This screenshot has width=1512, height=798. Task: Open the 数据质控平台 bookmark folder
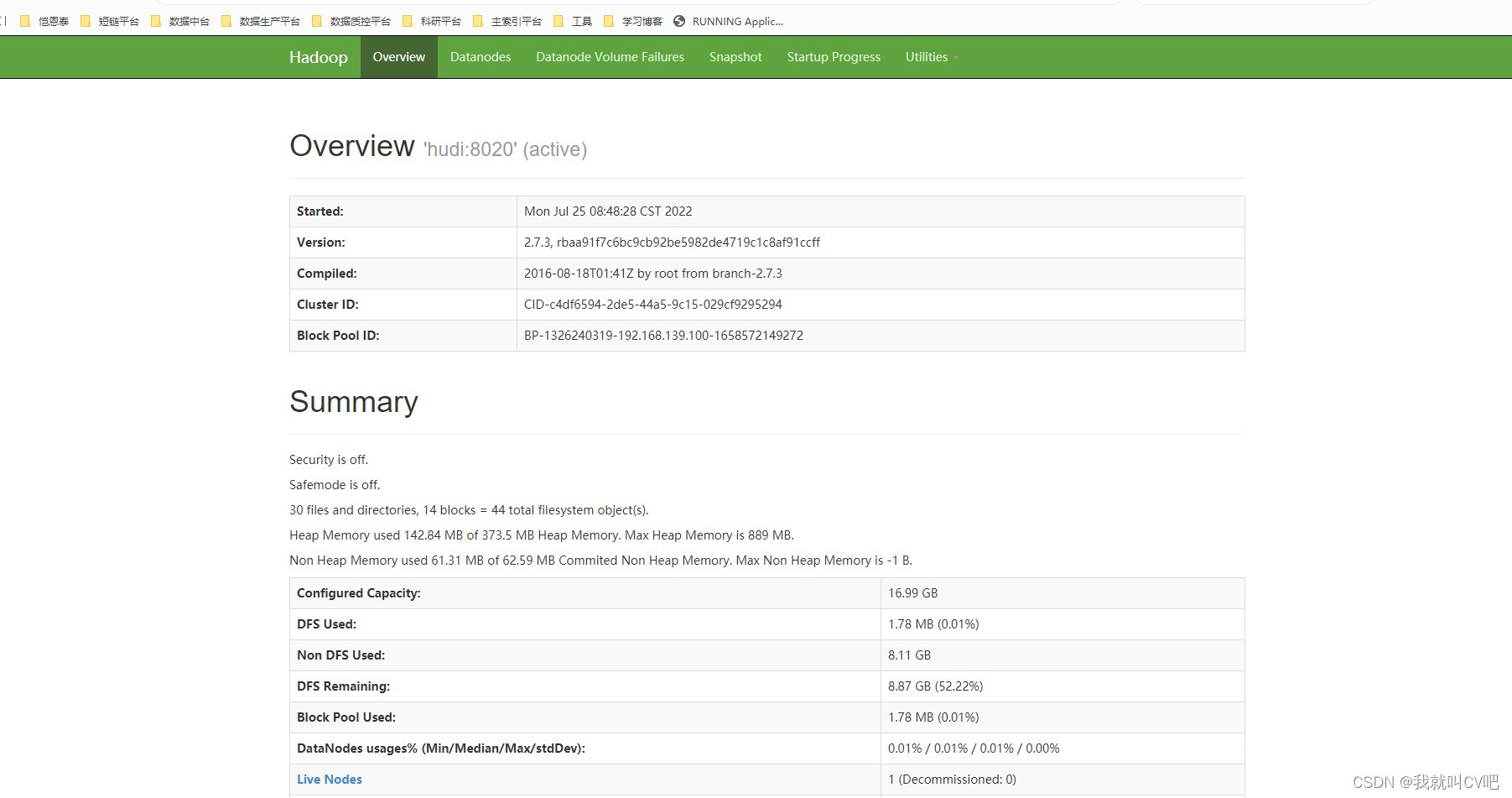tap(361, 21)
